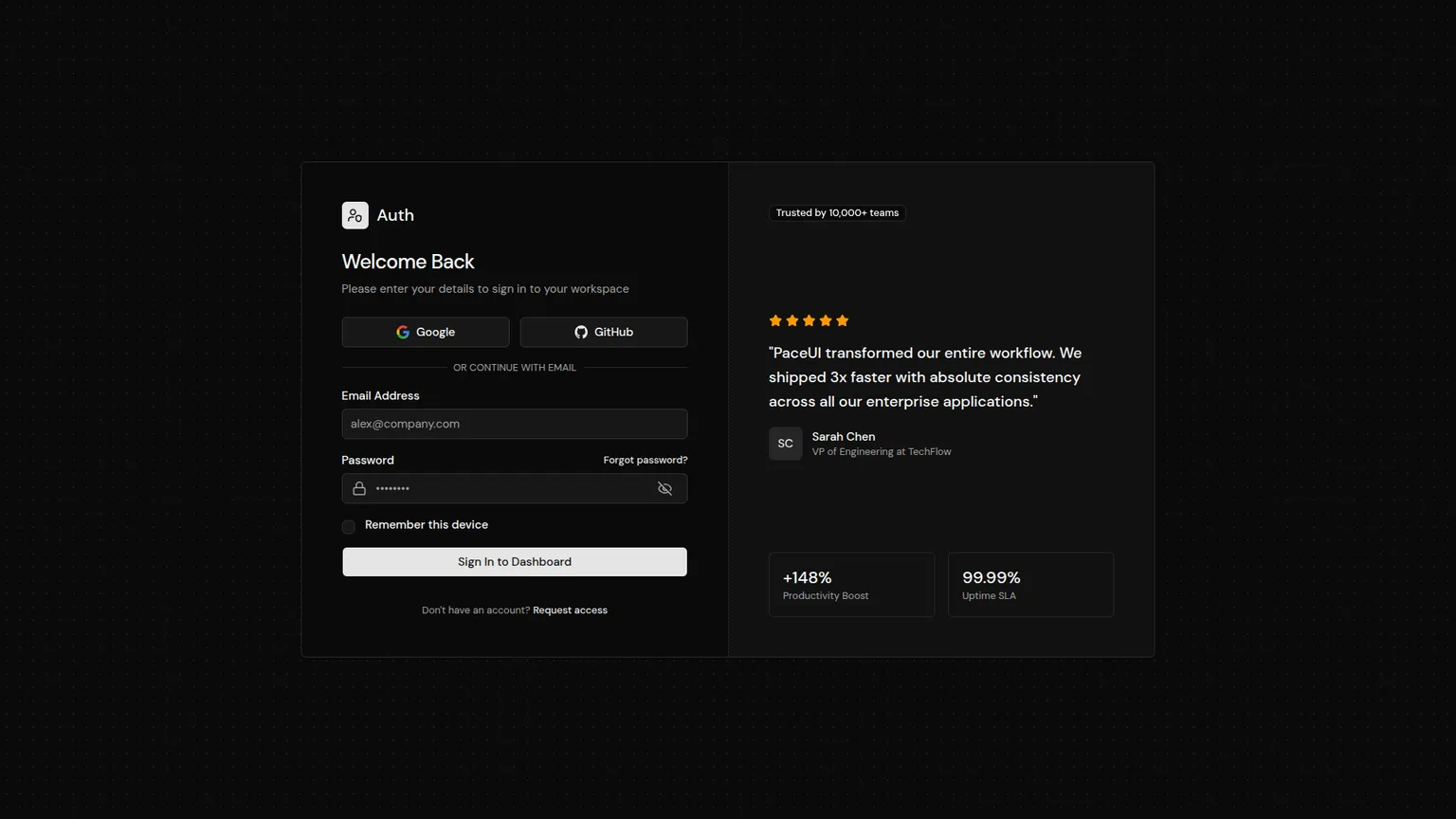Sign in with GitHub button
The image size is (1456, 819).
(604, 332)
